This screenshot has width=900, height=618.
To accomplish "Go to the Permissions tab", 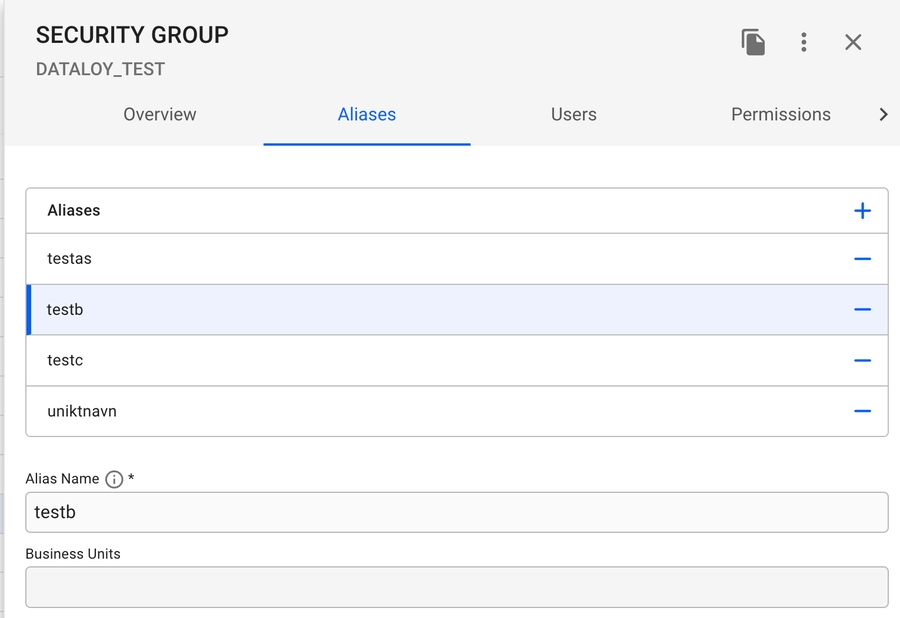I will coord(781,115).
